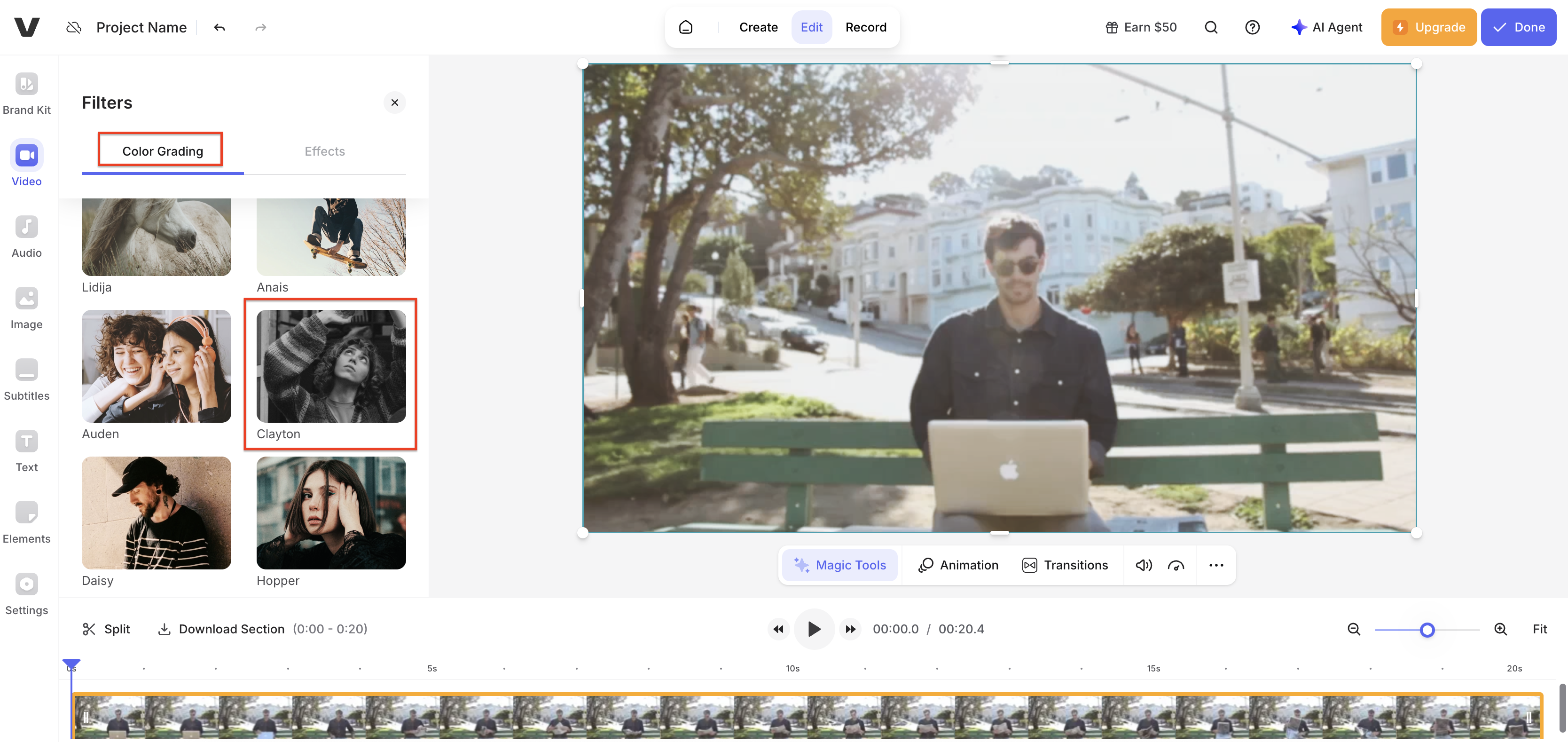Open the Transitions options
Screen dimensions: 1568x742
1065,565
